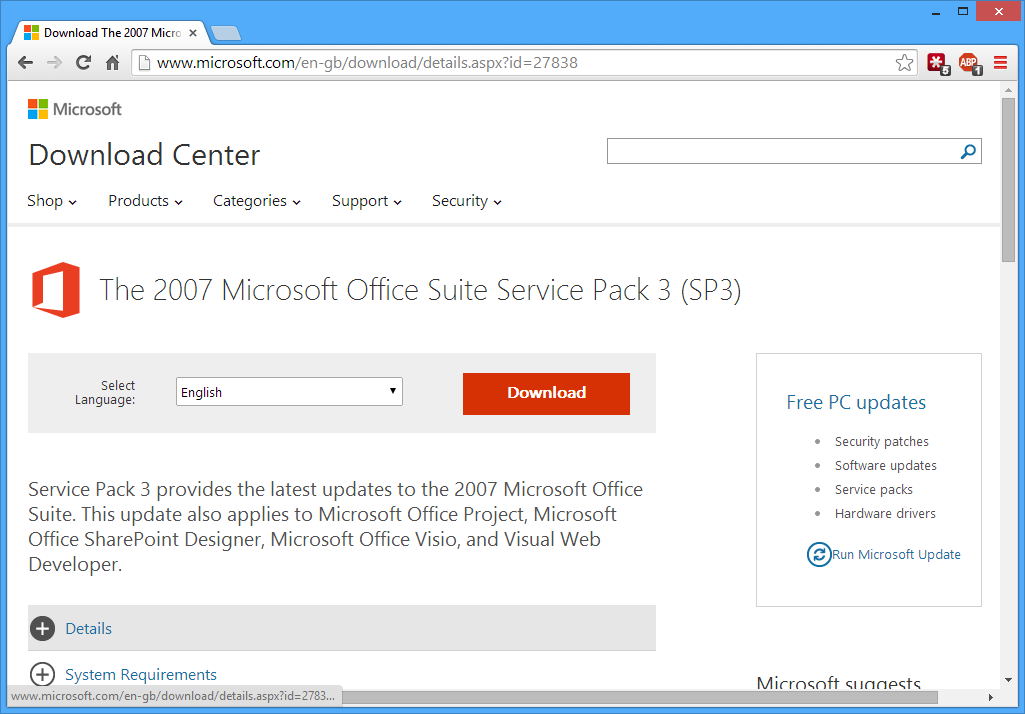Open the System Requirements link
This screenshot has width=1025, height=714.
[141, 674]
